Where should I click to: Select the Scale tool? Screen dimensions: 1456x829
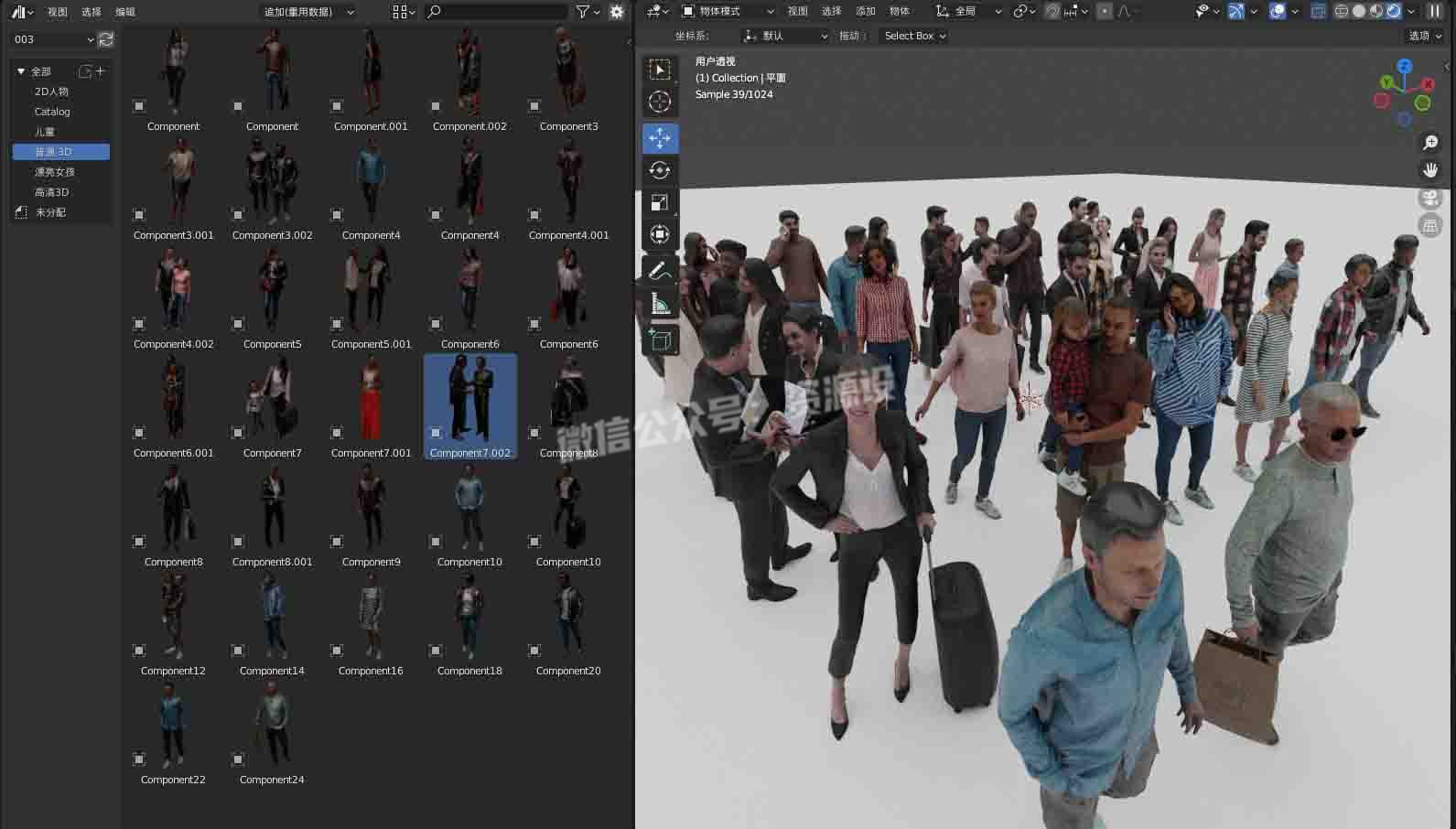point(660,202)
